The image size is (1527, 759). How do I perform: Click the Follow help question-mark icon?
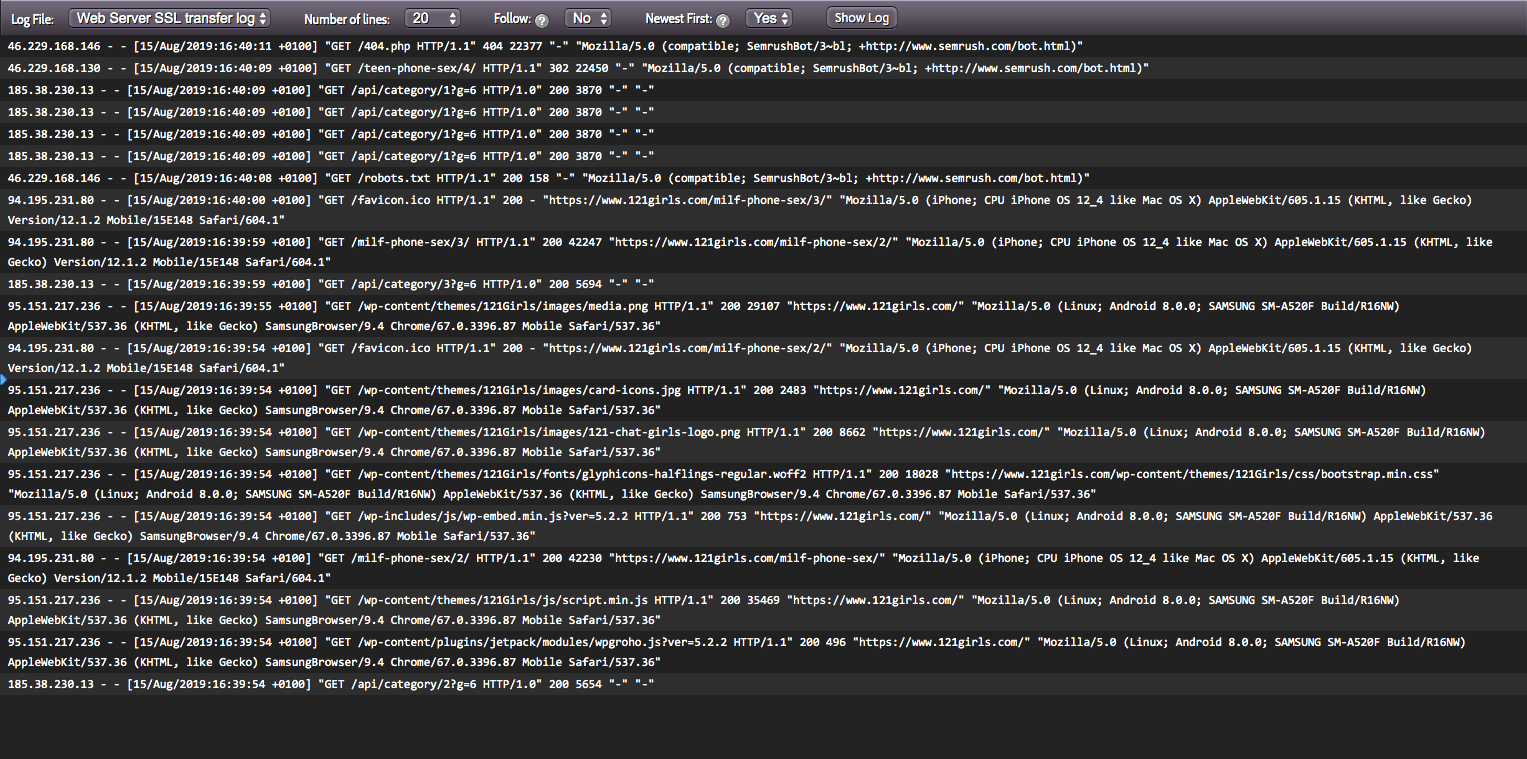click(x=541, y=18)
